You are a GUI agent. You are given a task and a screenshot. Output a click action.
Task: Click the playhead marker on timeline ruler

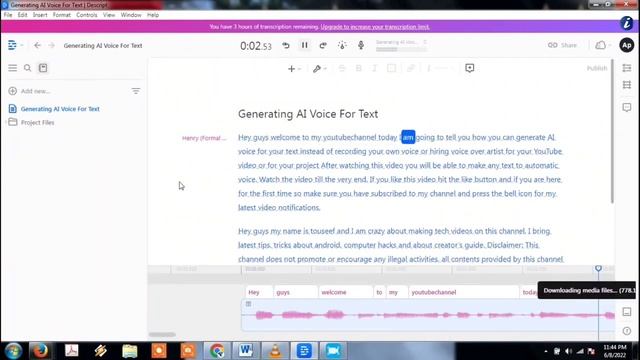pyautogui.click(x=598, y=268)
